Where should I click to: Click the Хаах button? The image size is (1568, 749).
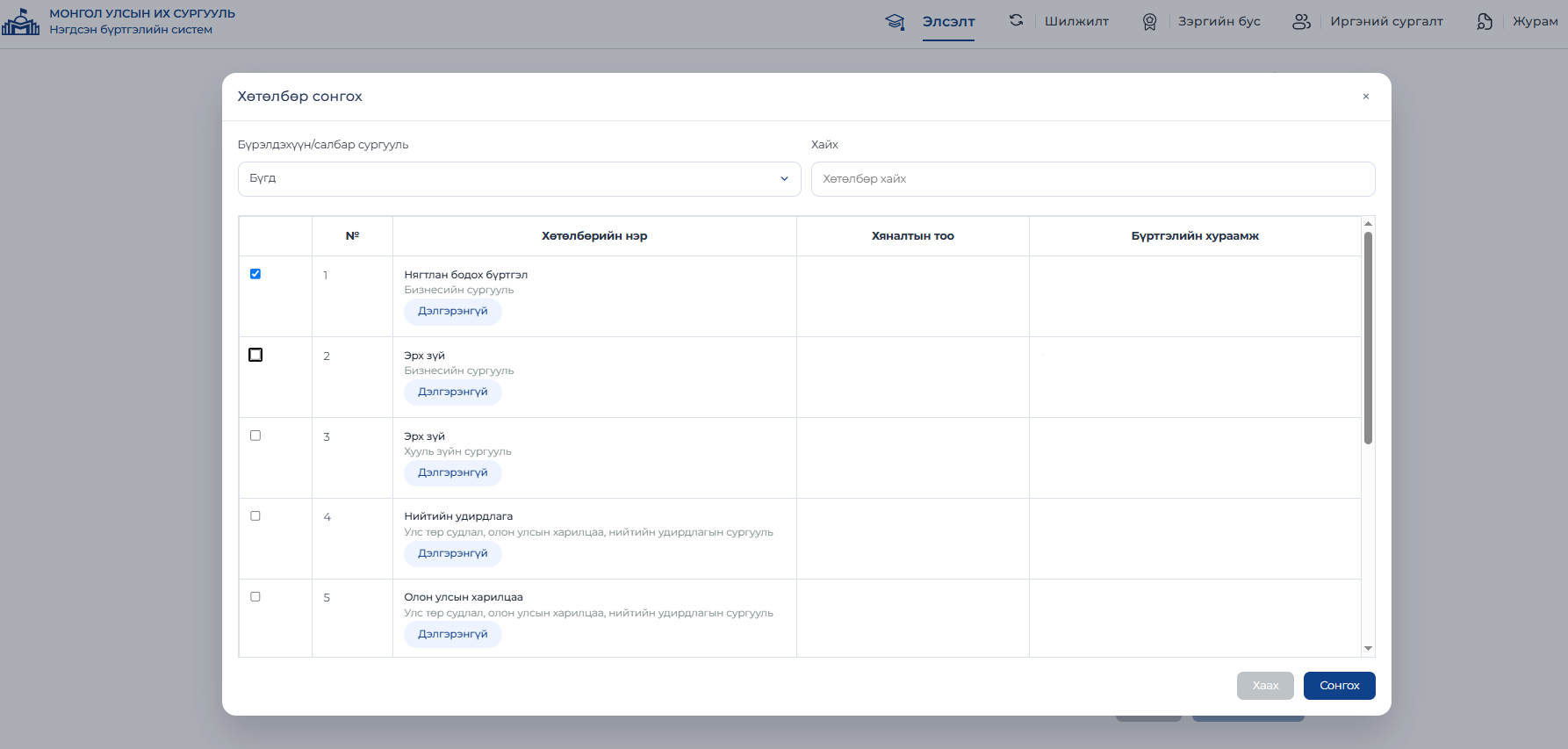click(x=1265, y=686)
